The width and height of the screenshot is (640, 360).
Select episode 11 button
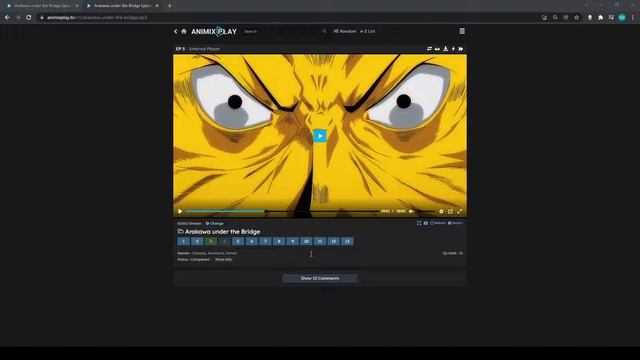coord(320,241)
